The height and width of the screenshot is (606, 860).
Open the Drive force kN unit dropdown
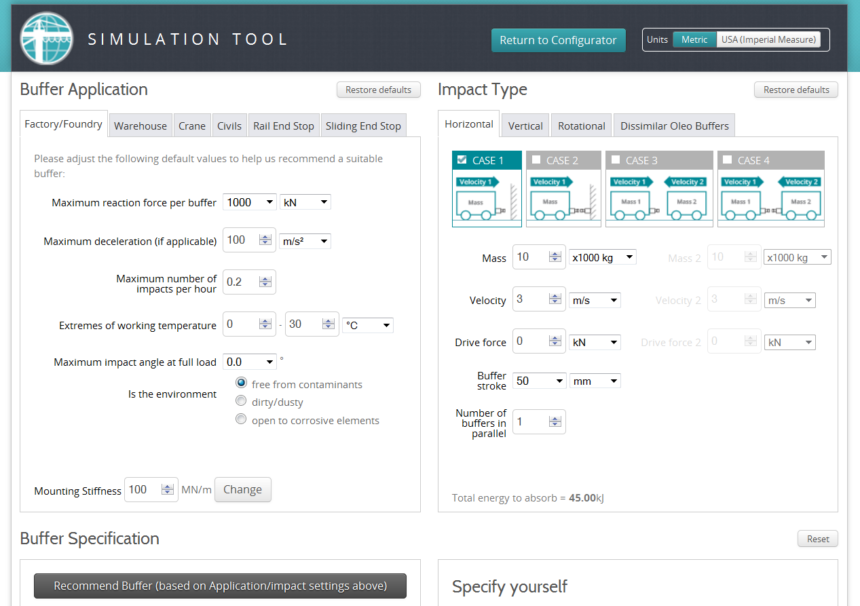[x=595, y=342]
